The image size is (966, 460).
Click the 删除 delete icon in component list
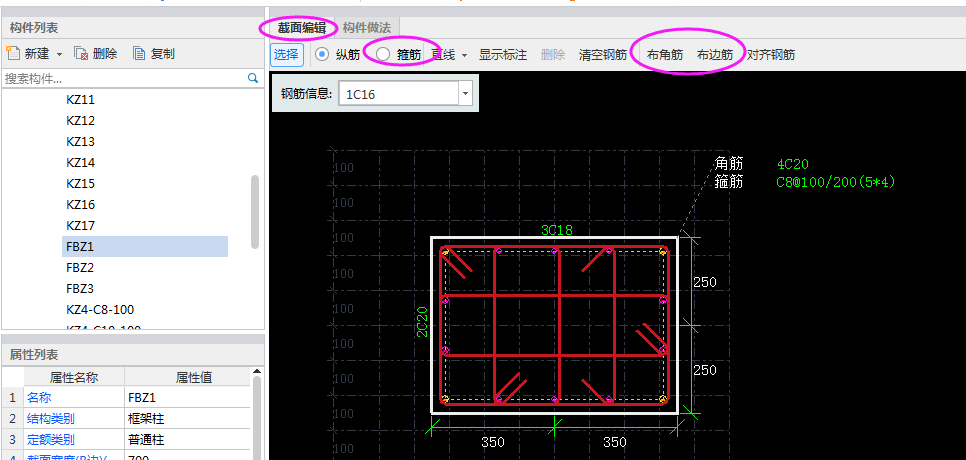(x=81, y=54)
